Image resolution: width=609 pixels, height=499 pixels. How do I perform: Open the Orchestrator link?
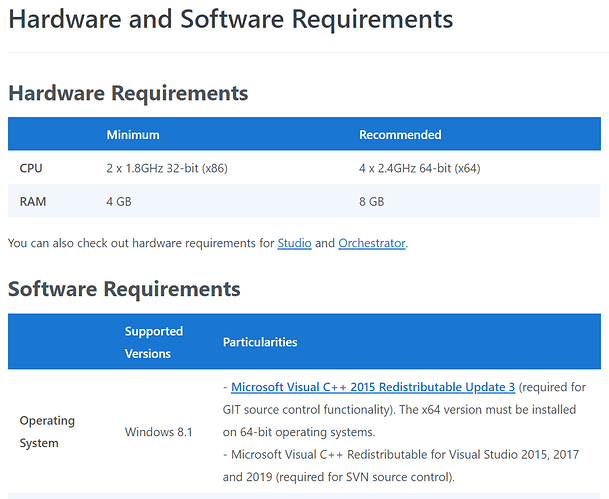click(x=371, y=243)
